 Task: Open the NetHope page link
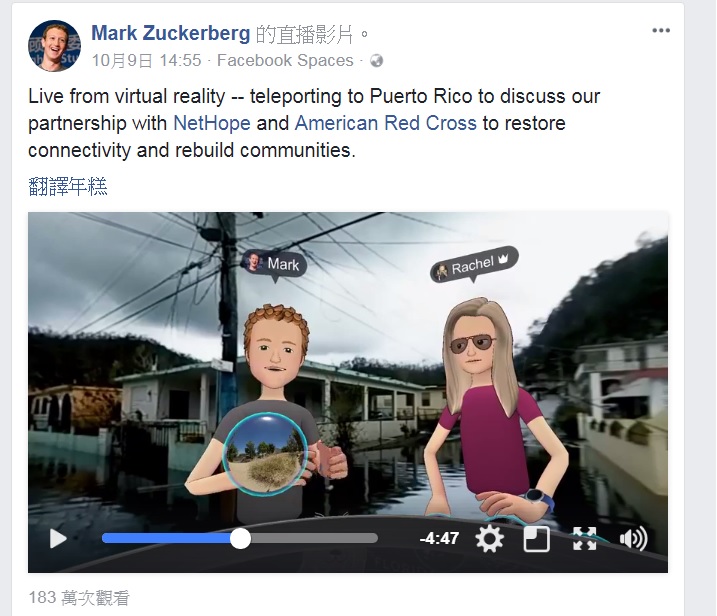(x=212, y=123)
